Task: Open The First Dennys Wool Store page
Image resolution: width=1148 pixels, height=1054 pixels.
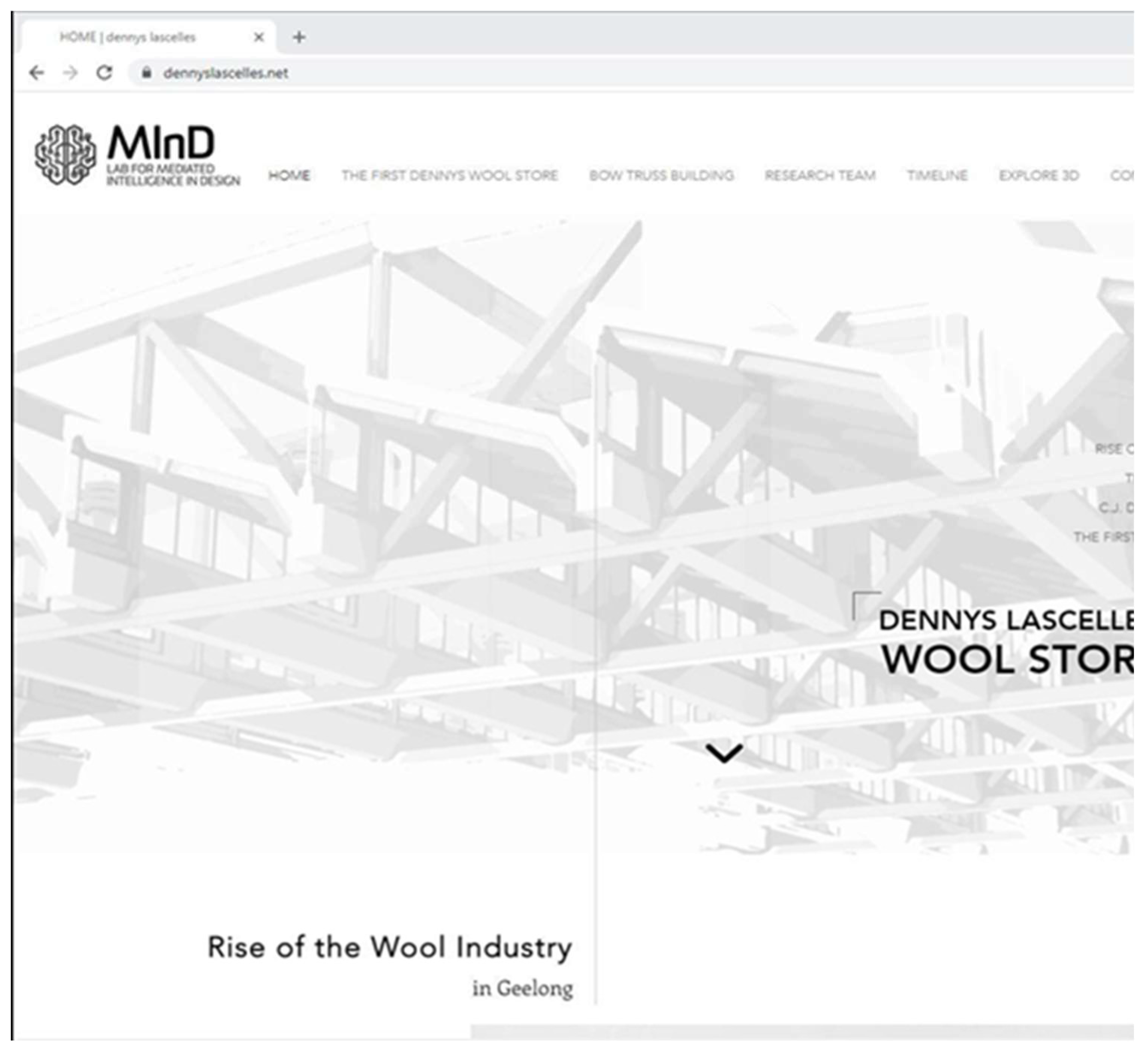Action: pyautogui.click(x=449, y=175)
